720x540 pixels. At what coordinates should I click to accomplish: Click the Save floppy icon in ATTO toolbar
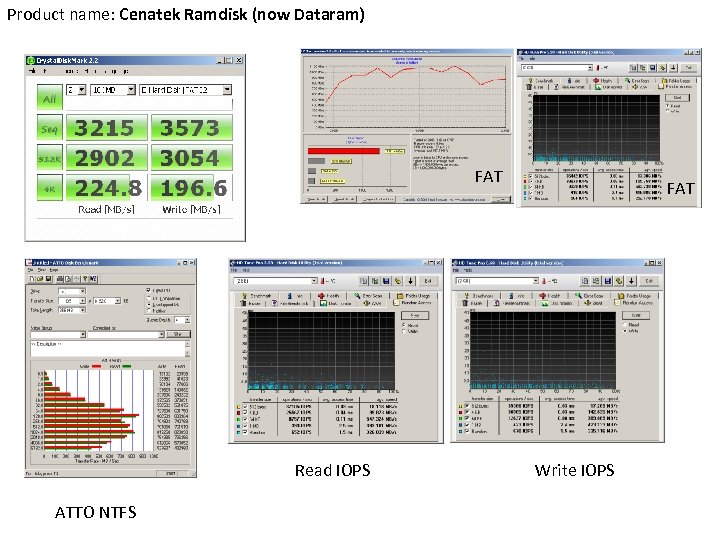48,279
